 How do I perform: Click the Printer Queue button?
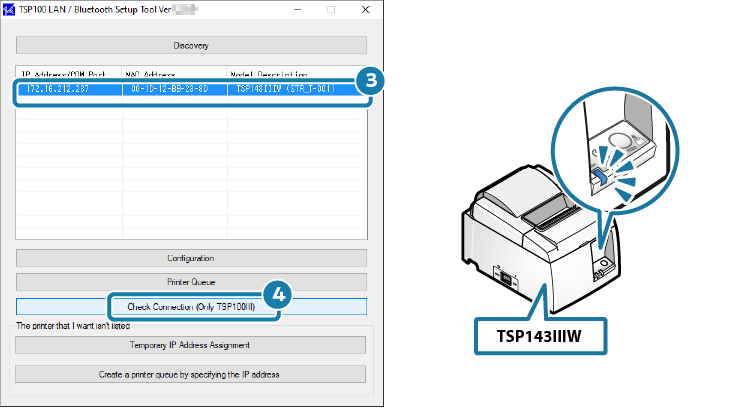[191, 282]
